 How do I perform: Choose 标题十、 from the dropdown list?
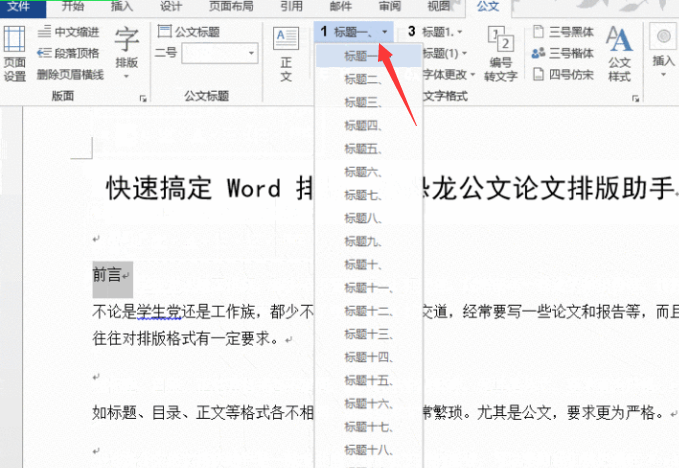(x=369, y=265)
